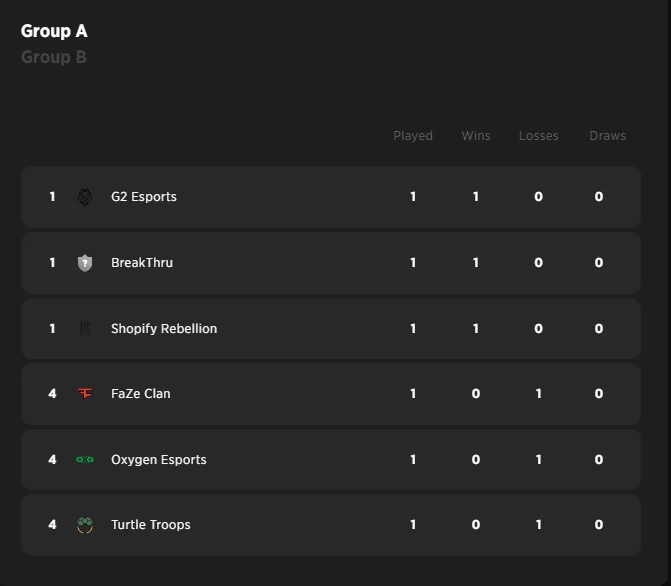This screenshot has height=586, width=671.
Task: Click G2 Esports rank number 1
Action: pos(52,196)
